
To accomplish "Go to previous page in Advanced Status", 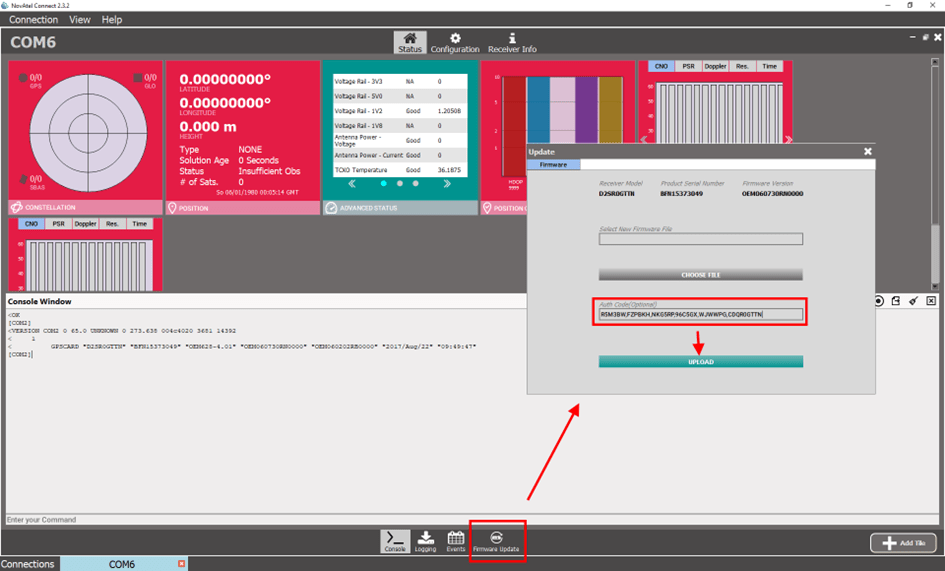I will point(352,183).
